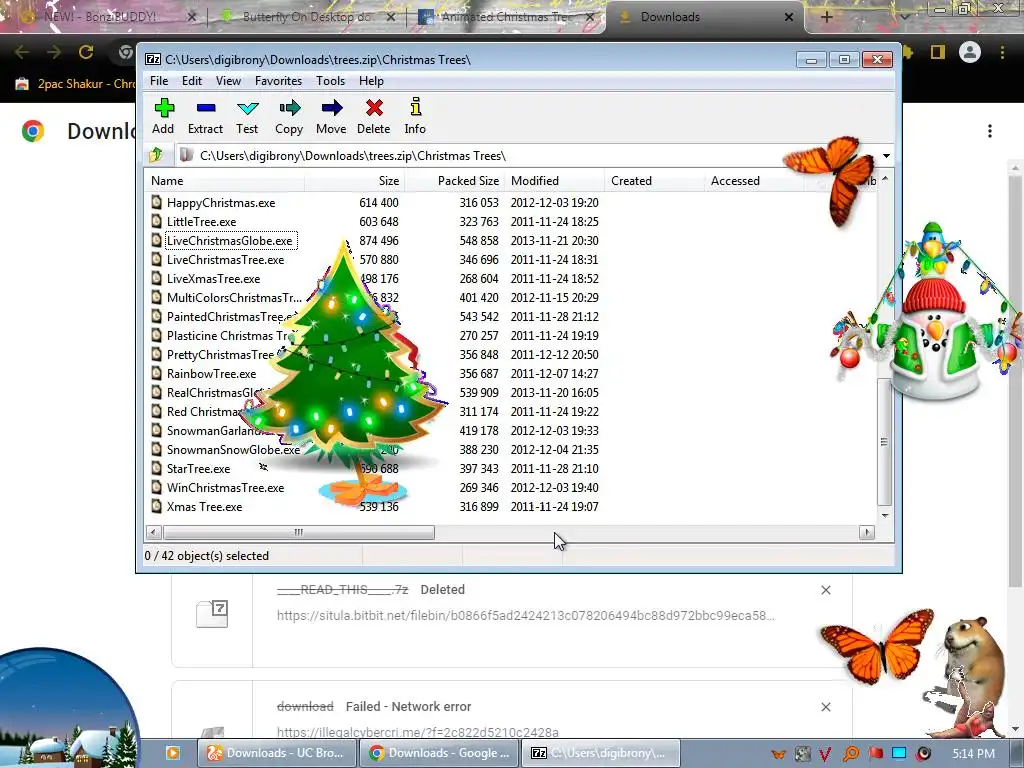Open the Help menu
Image resolution: width=1024 pixels, height=768 pixels.
coord(371,81)
